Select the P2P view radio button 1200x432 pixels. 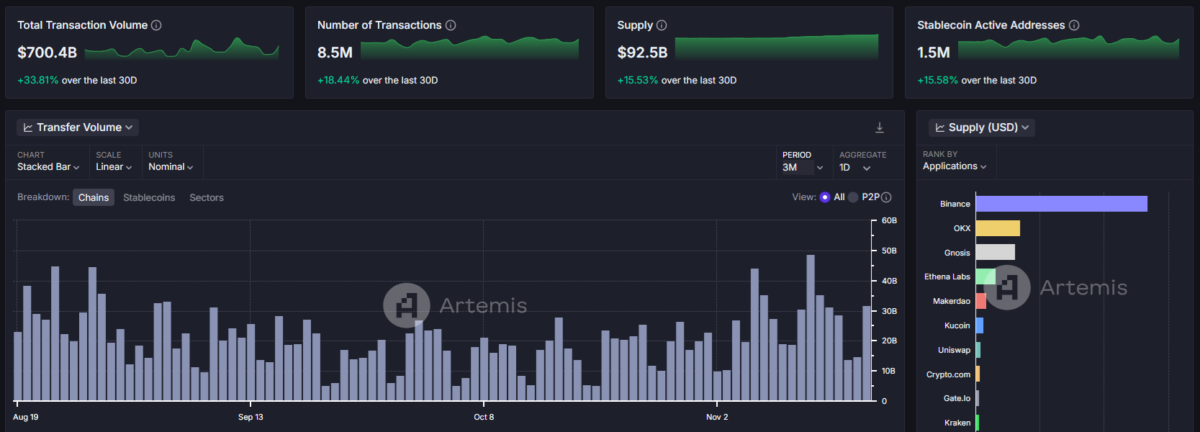(853, 198)
